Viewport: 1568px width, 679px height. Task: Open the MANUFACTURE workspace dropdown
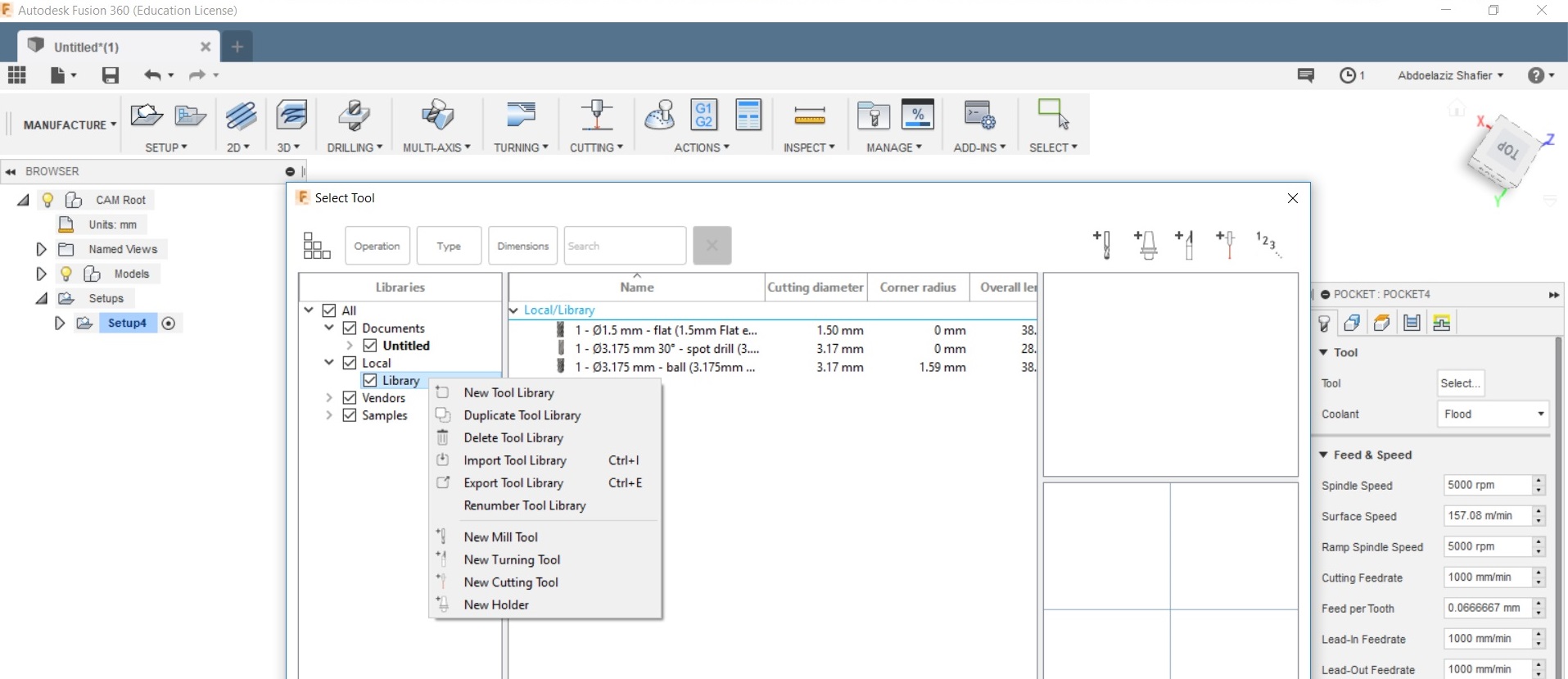[x=70, y=125]
